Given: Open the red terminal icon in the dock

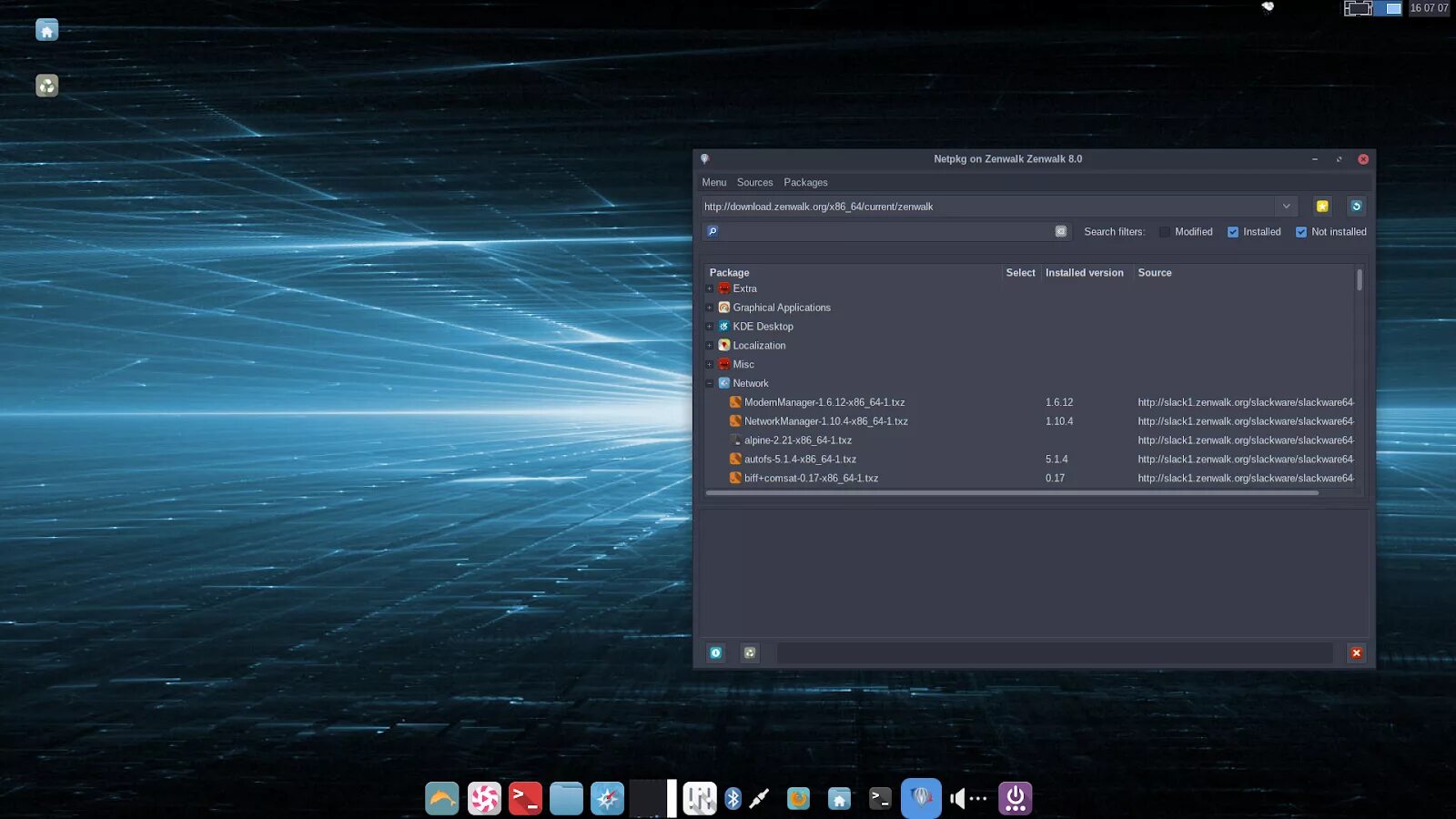Looking at the screenshot, I should (525, 799).
